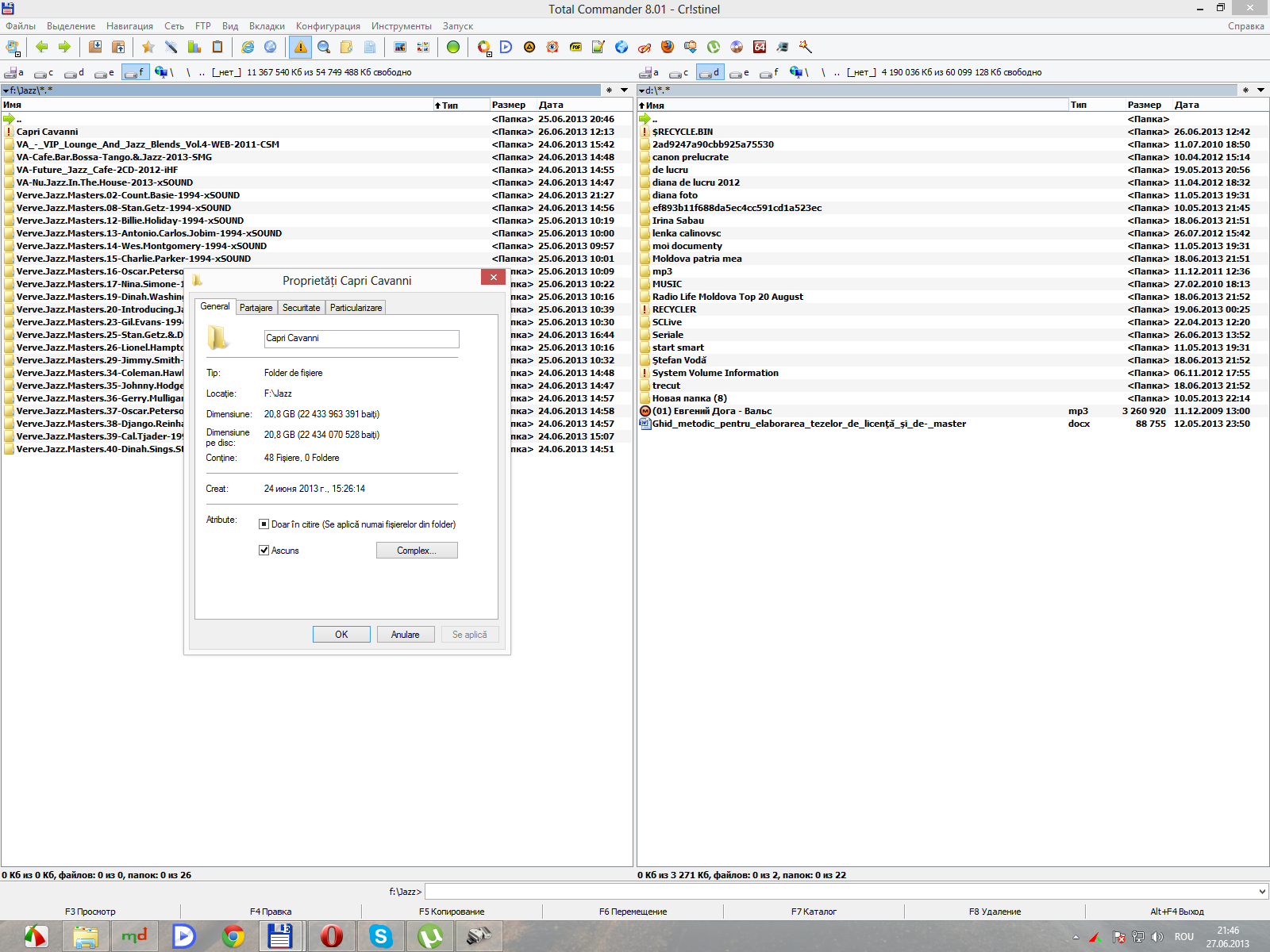
Task: Click the thumbnails view toolbar icon
Action: tap(423, 47)
